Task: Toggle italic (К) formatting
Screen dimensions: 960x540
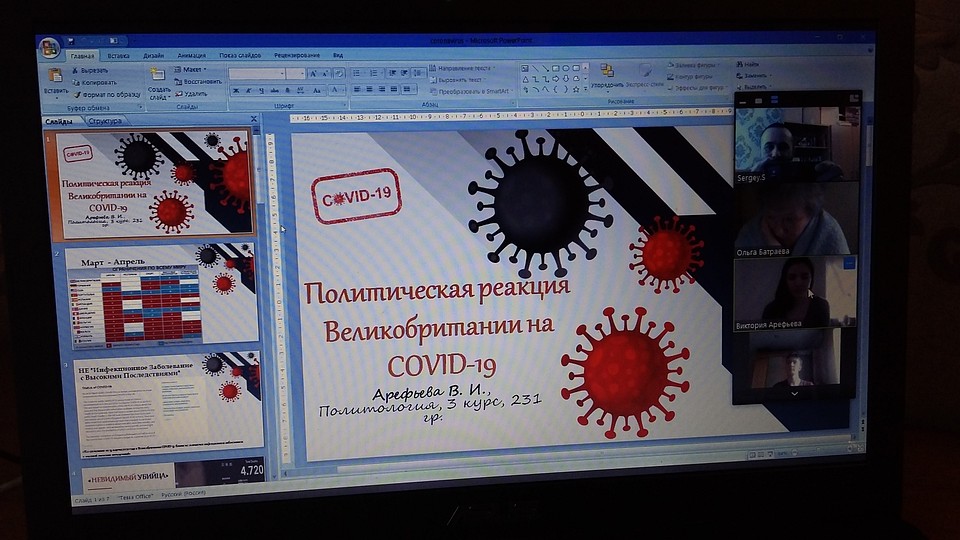Action: point(249,91)
